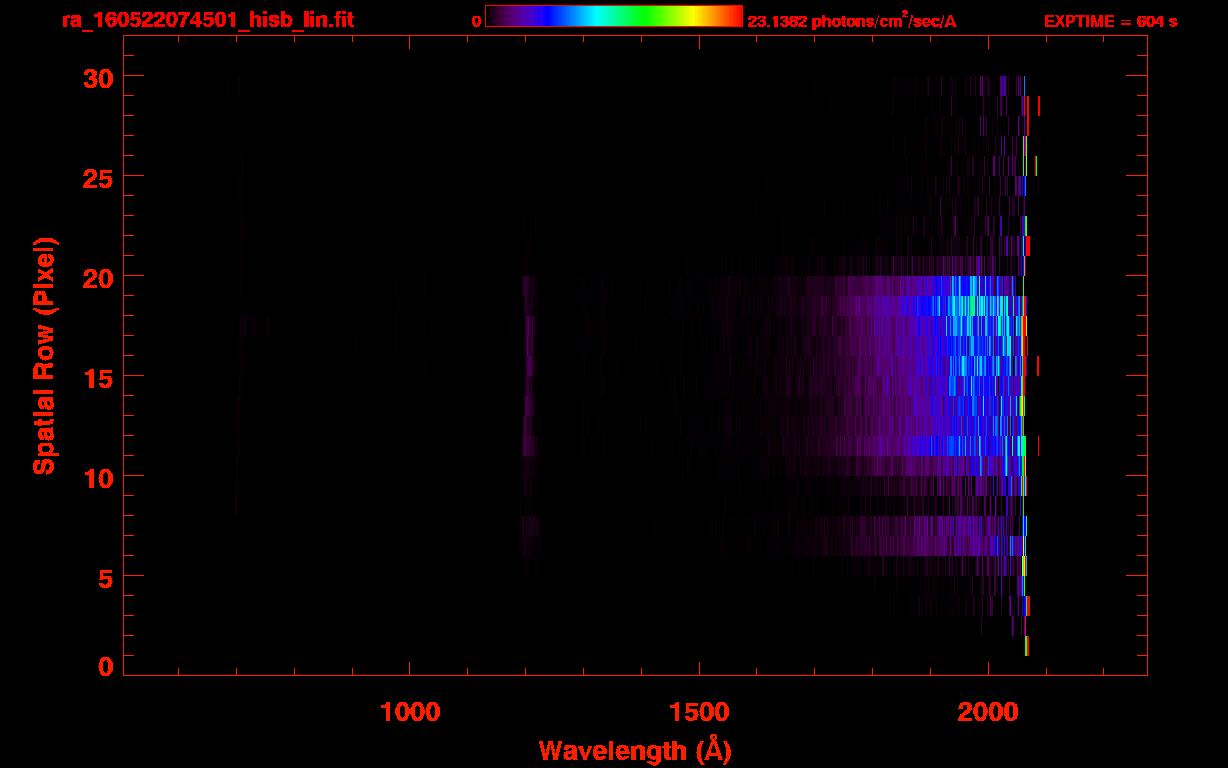Click the Spatial Row (Pixel) axis title
The height and width of the screenshot is (768, 1228).
[44, 355]
